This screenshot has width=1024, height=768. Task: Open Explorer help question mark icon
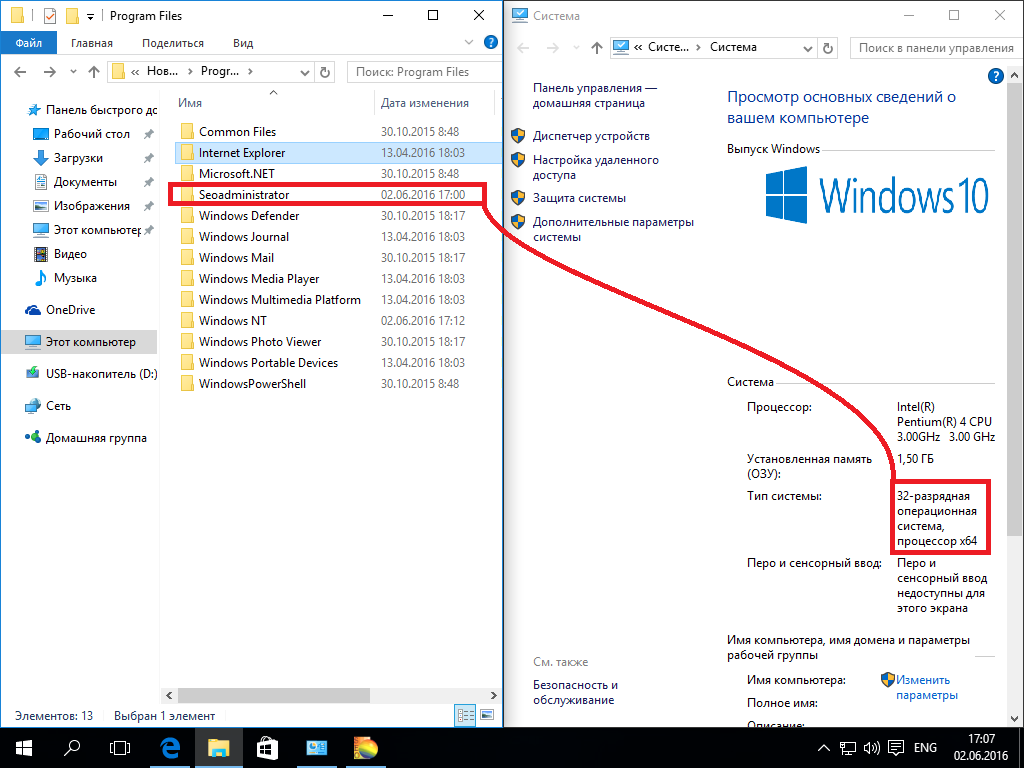(x=490, y=43)
